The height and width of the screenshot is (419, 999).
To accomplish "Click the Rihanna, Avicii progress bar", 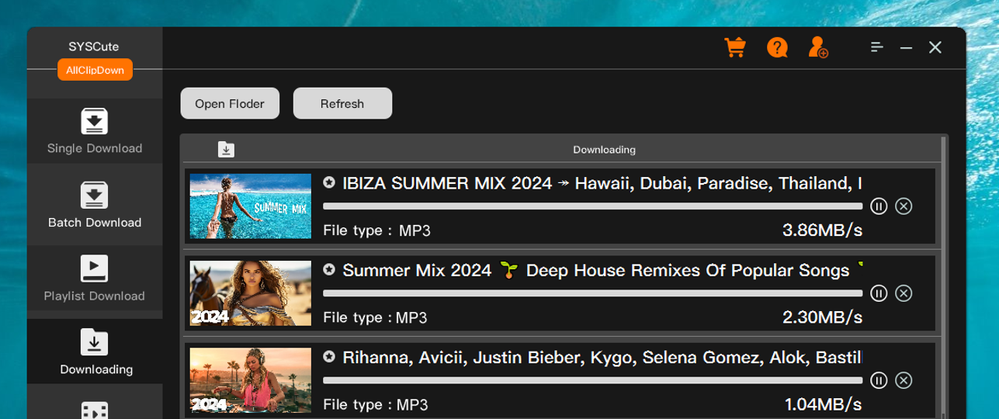I will pos(593,380).
